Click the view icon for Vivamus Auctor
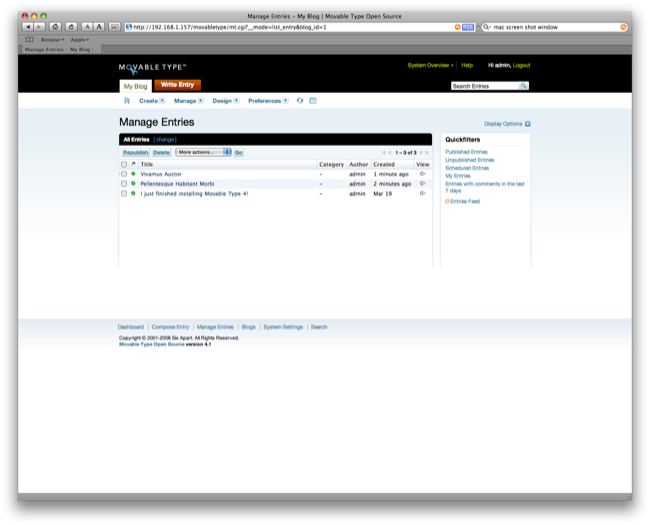The height and width of the screenshot is (525, 650). coord(422,174)
